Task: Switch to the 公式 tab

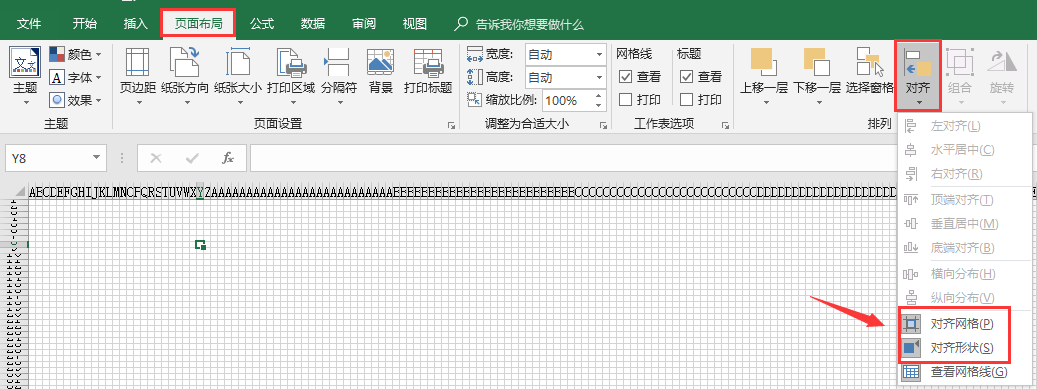Action: coord(262,24)
